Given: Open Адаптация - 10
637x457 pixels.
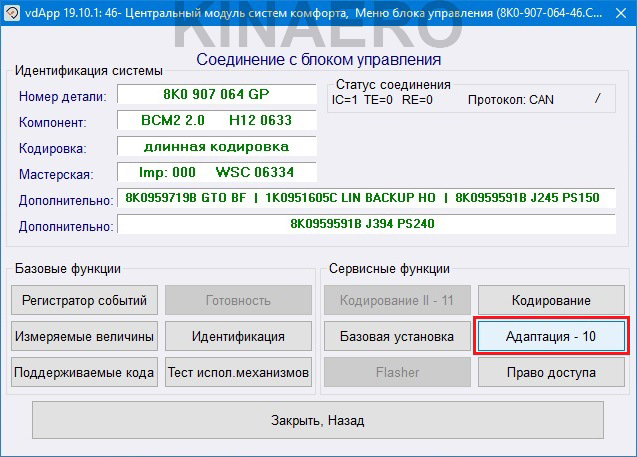Looking at the screenshot, I should (551, 336).
